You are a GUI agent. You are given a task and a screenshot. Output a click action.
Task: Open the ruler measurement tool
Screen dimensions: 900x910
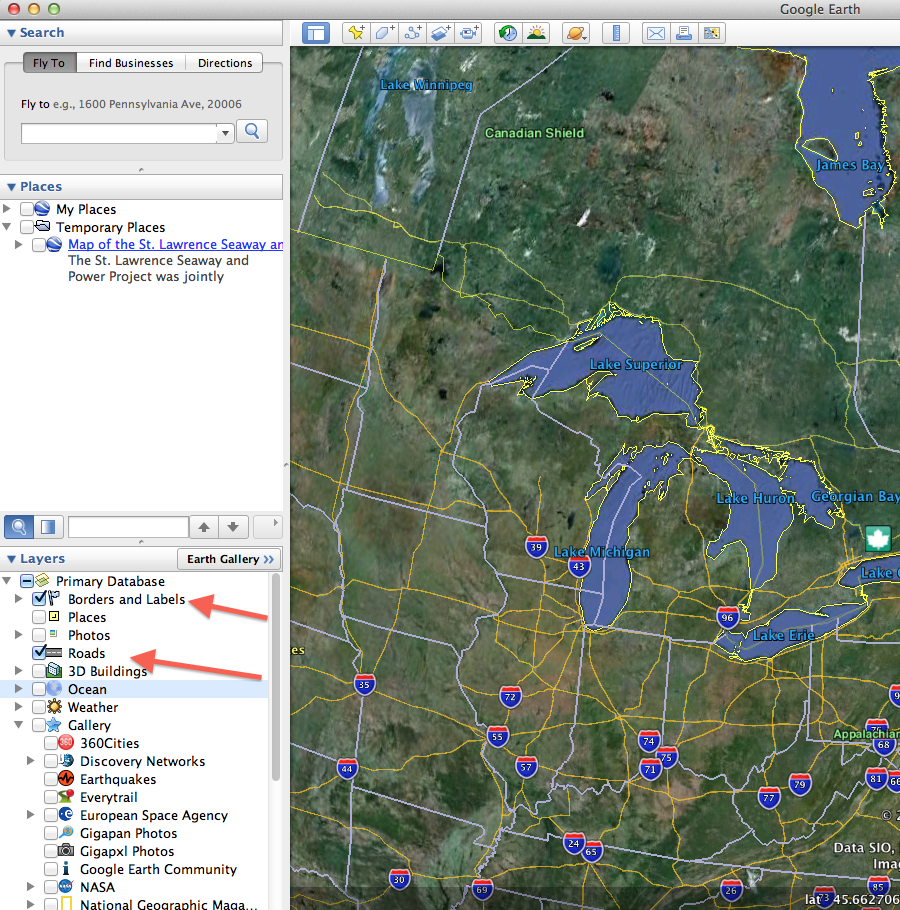[616, 33]
